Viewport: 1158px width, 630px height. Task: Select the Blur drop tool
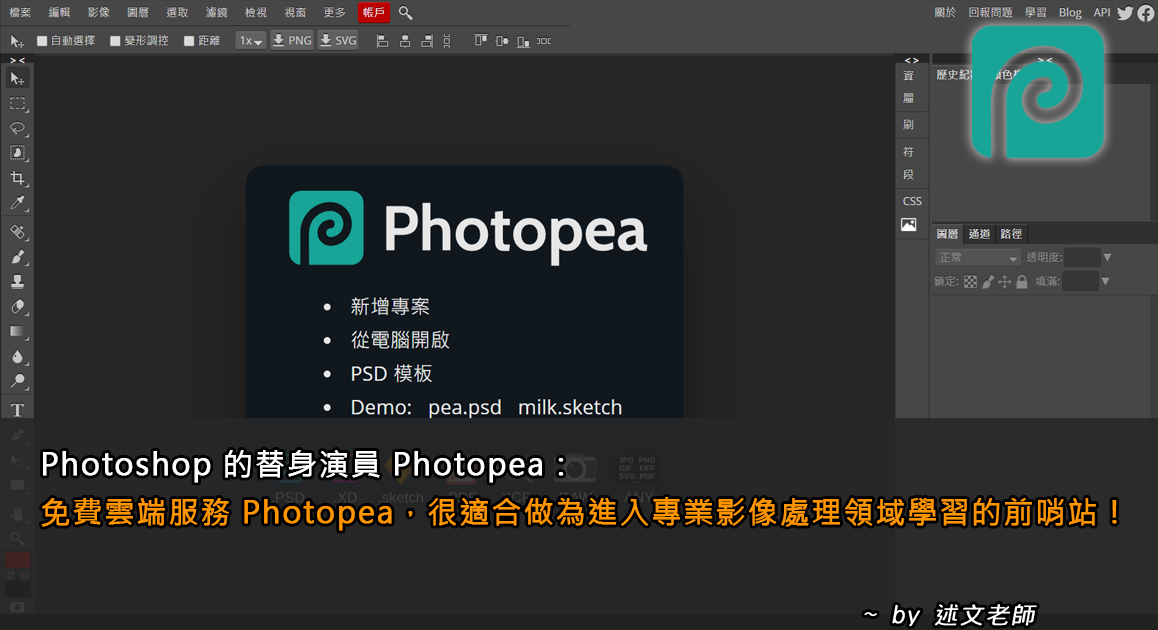(17, 357)
